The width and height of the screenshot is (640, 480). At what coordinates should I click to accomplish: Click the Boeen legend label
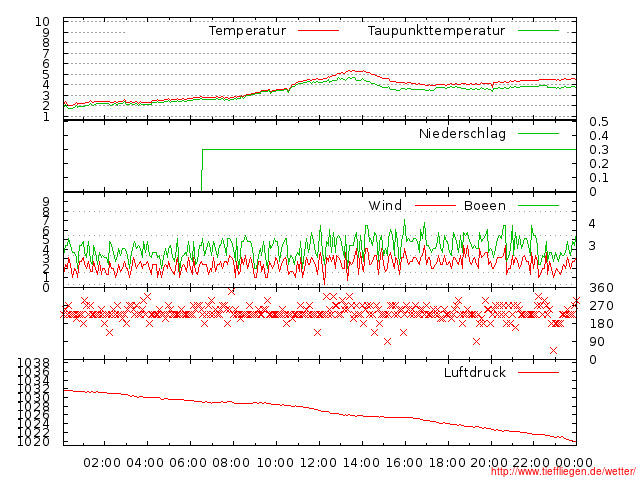(485, 206)
